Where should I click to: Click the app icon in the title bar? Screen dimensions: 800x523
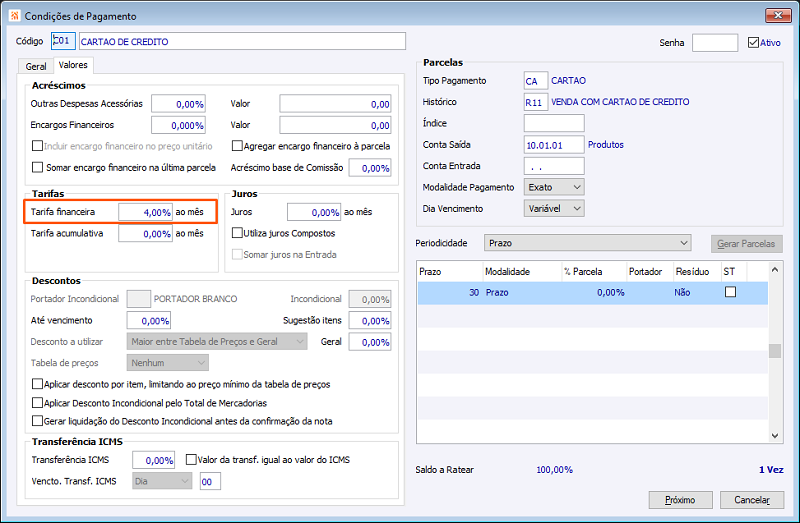coord(14,16)
